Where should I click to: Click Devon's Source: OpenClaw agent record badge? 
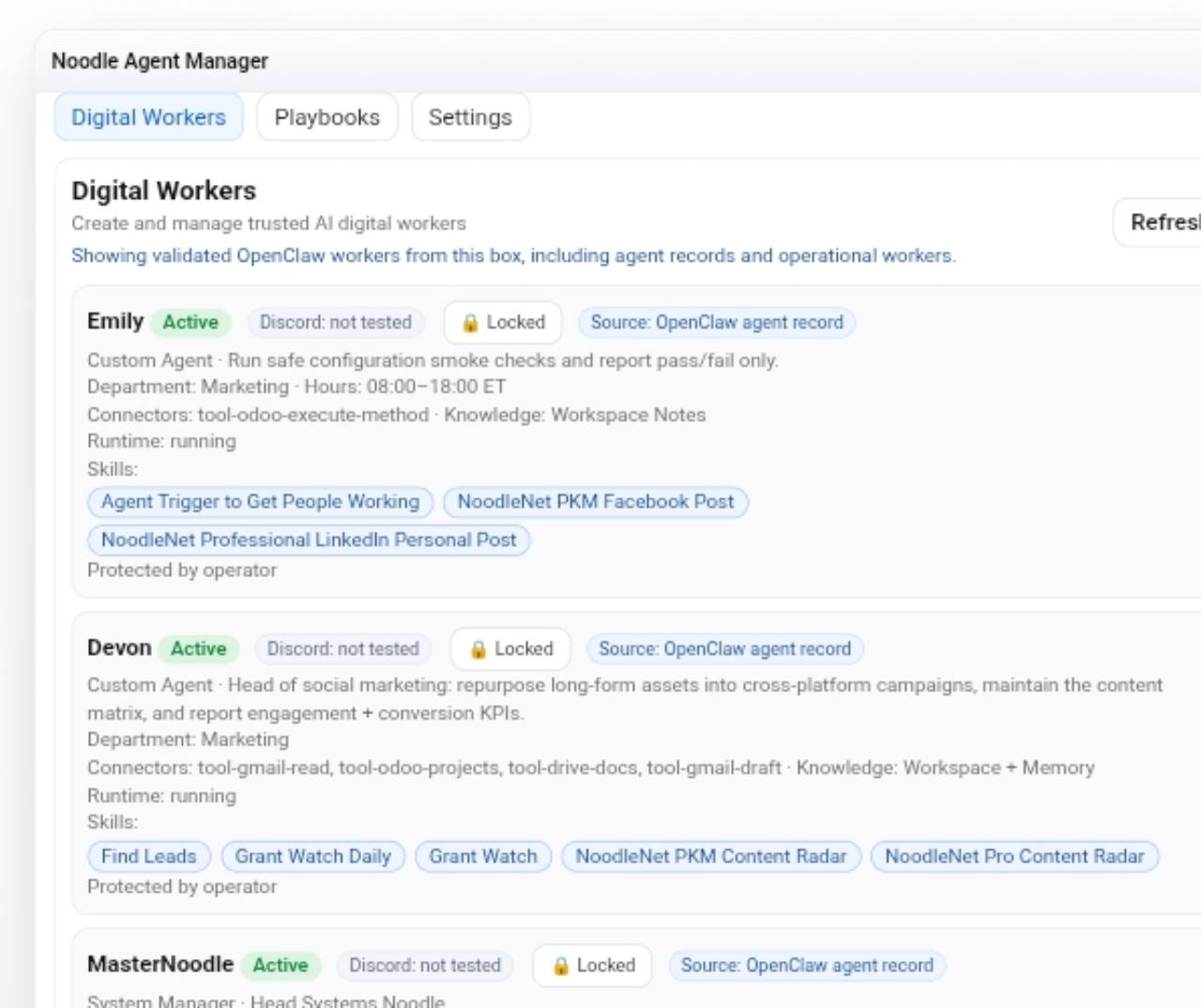(x=725, y=649)
